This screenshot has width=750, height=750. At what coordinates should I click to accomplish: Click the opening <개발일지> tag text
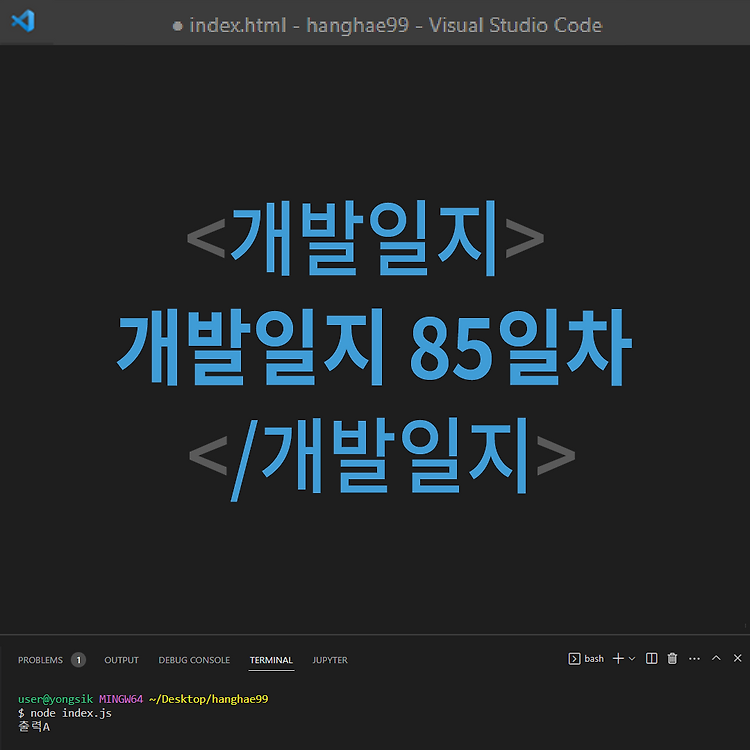point(365,238)
